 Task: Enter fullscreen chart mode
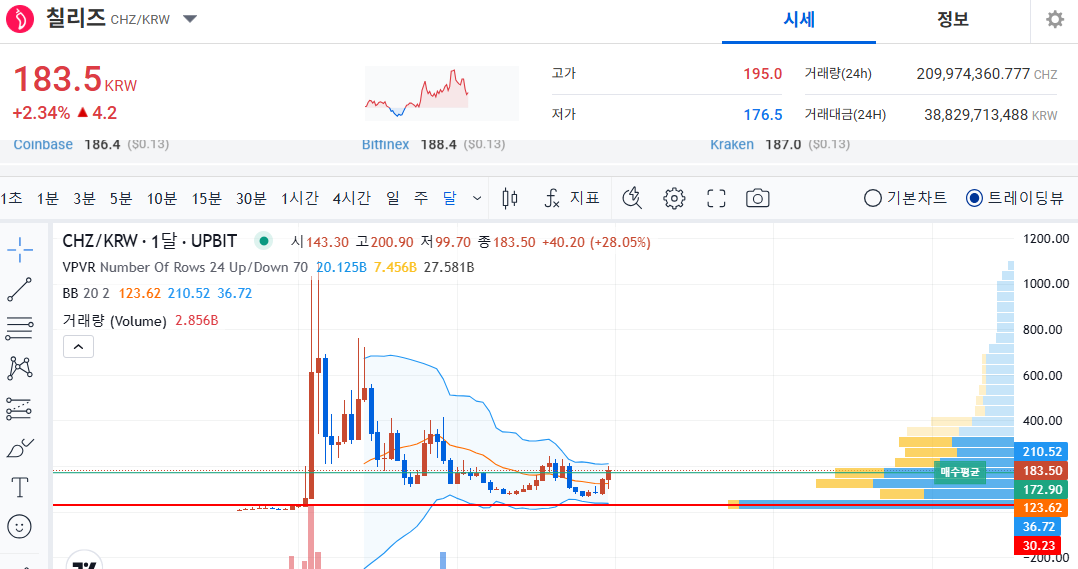tap(716, 199)
